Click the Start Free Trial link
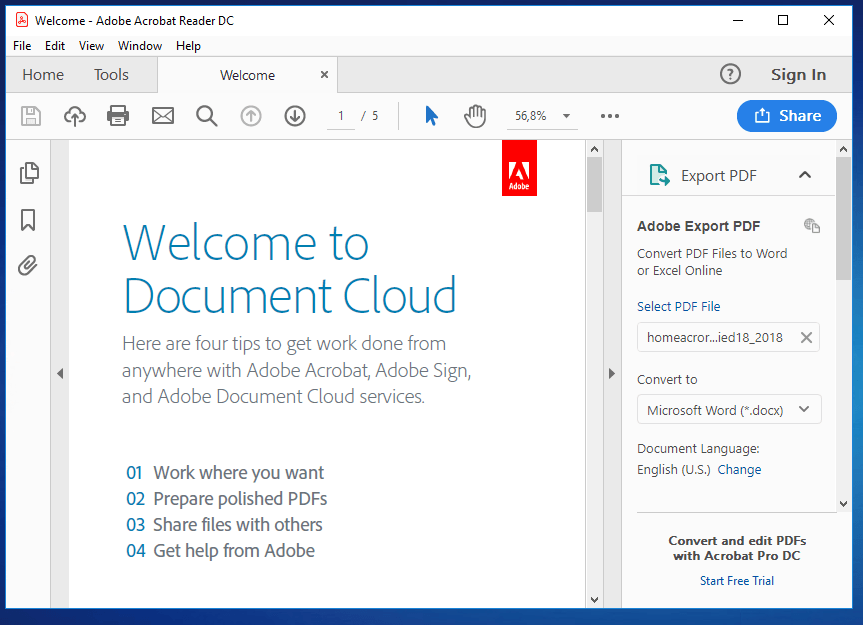 click(737, 581)
